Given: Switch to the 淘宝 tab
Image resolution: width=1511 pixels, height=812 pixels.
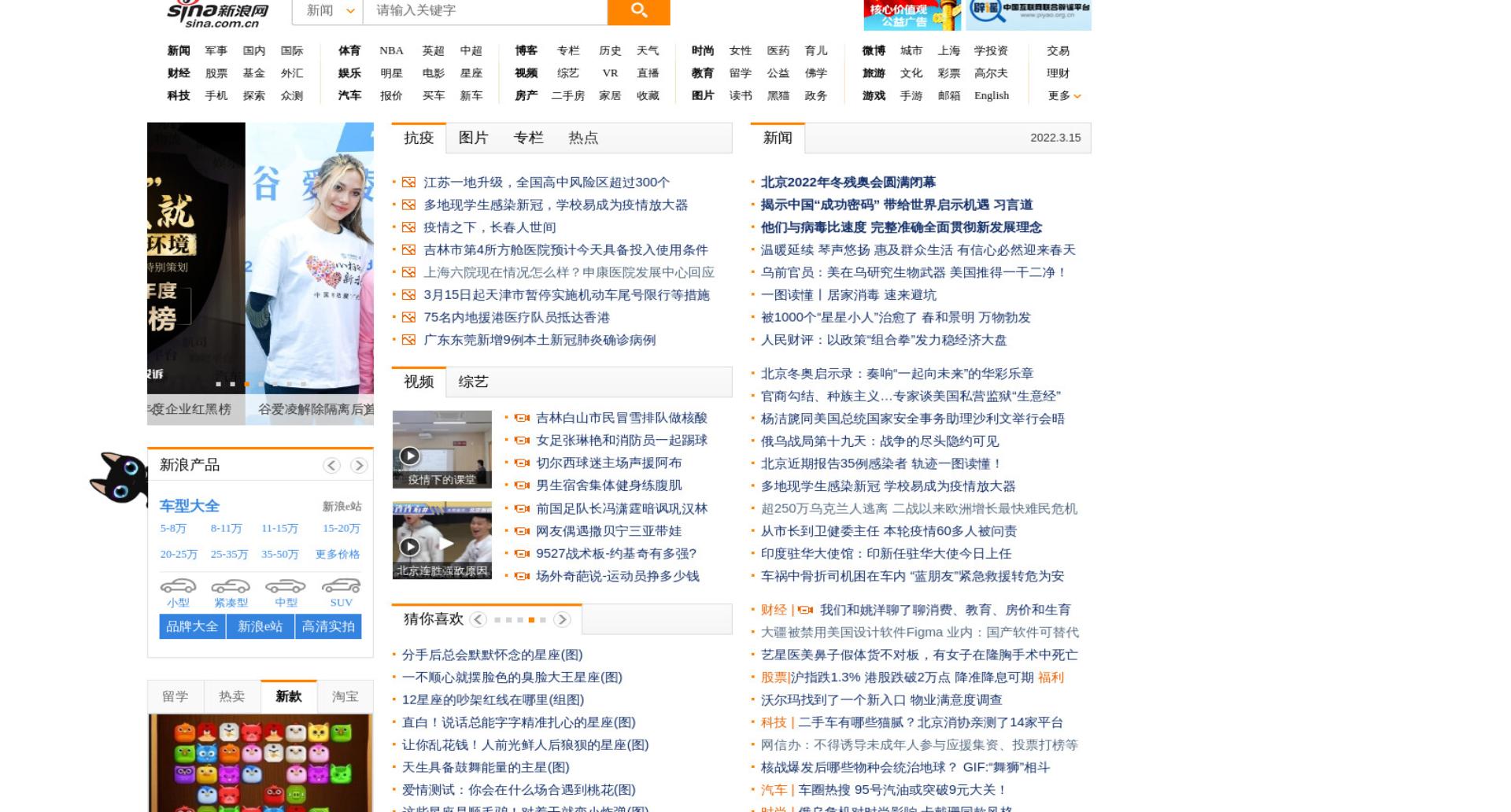Looking at the screenshot, I should coord(345,696).
